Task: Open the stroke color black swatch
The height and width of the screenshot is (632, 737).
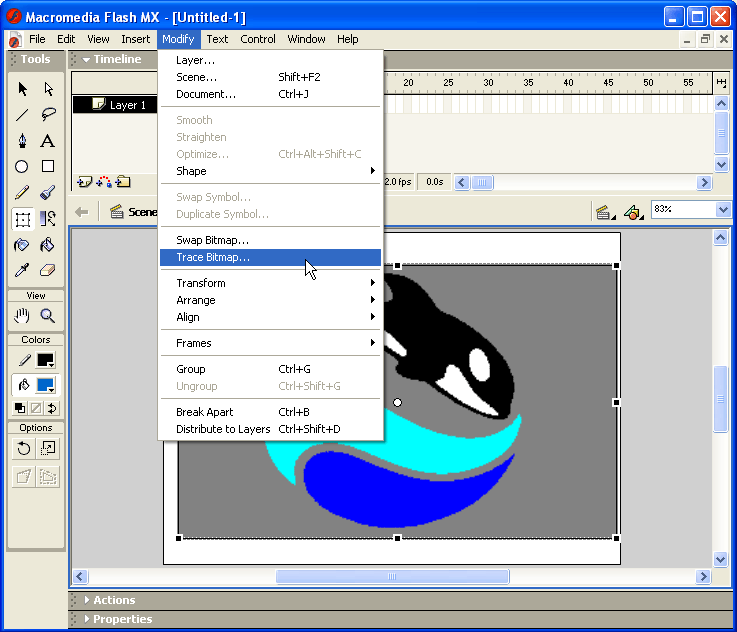Action: [46, 360]
